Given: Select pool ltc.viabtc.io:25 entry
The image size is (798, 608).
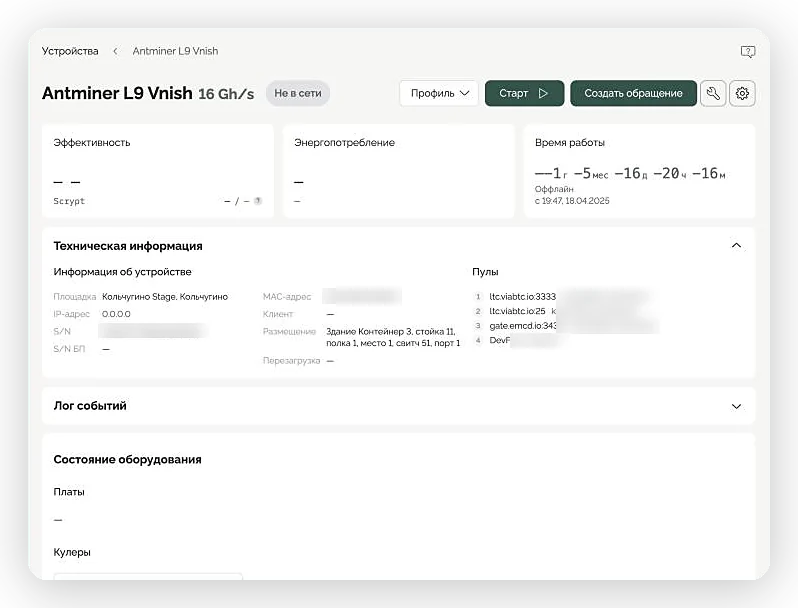Looking at the screenshot, I should click(x=517, y=311).
